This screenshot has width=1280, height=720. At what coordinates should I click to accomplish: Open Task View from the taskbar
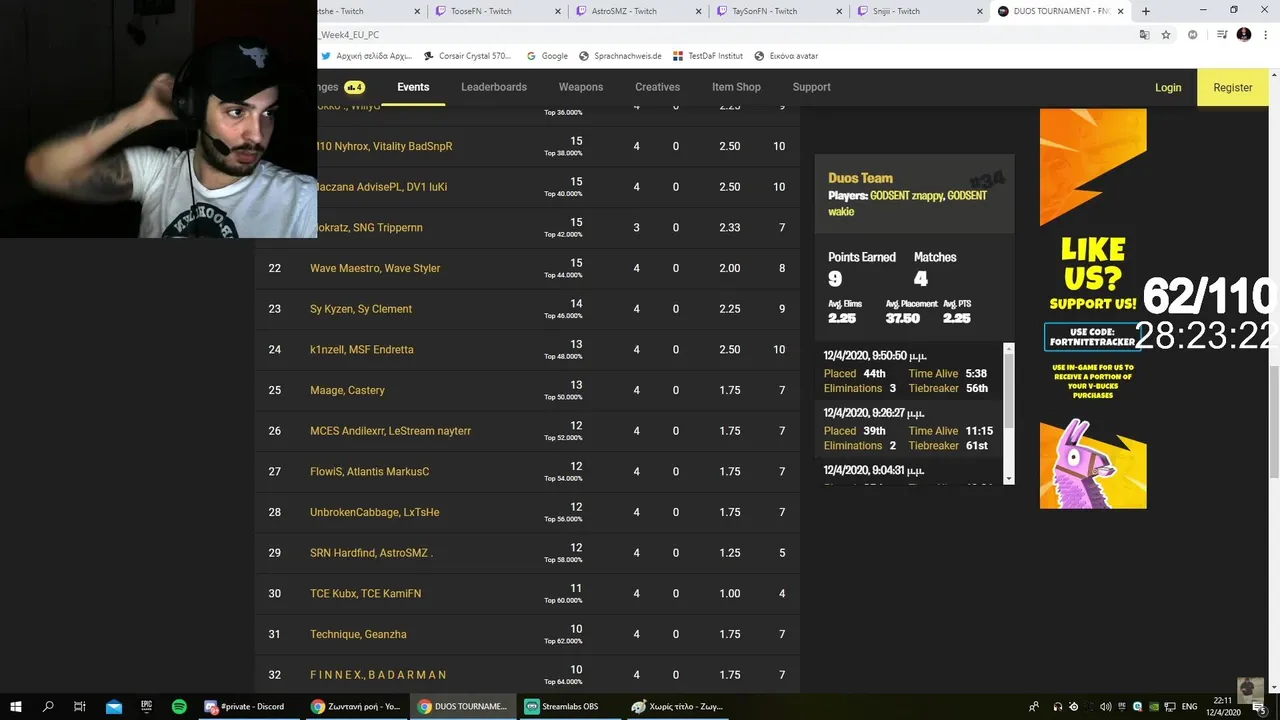coord(80,706)
